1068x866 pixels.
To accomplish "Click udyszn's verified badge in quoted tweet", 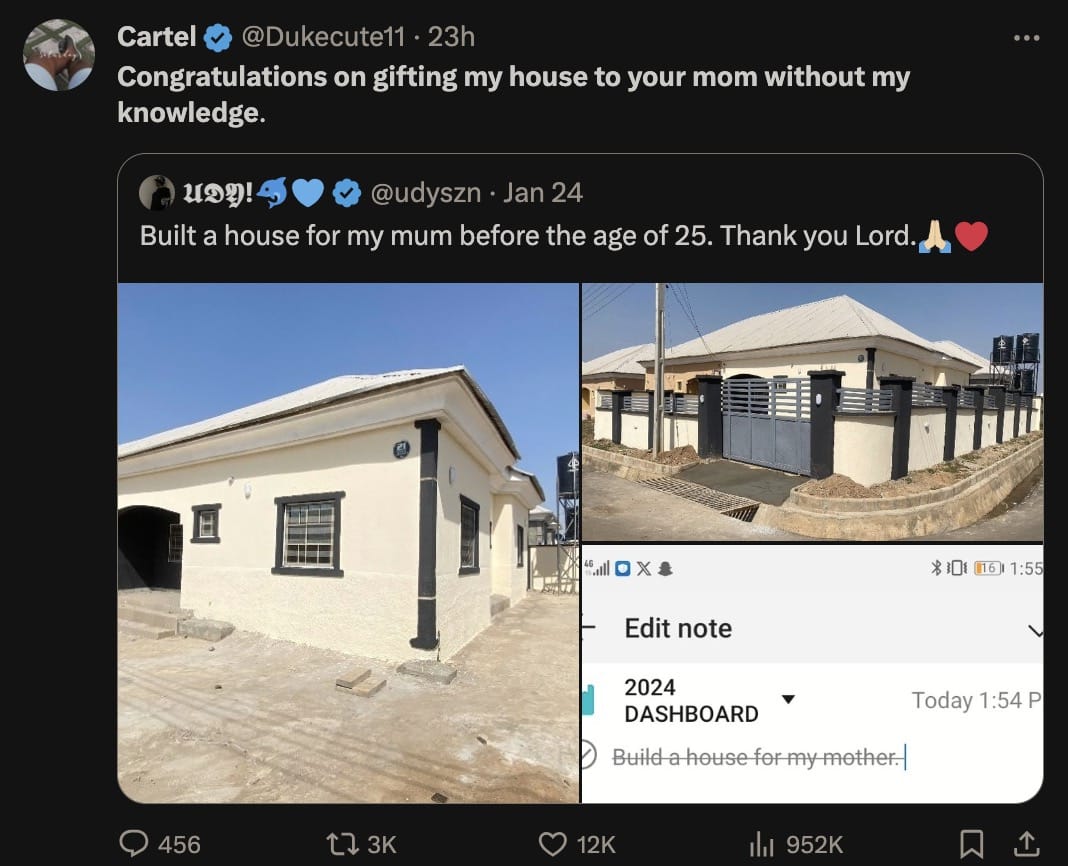I will coord(347,193).
